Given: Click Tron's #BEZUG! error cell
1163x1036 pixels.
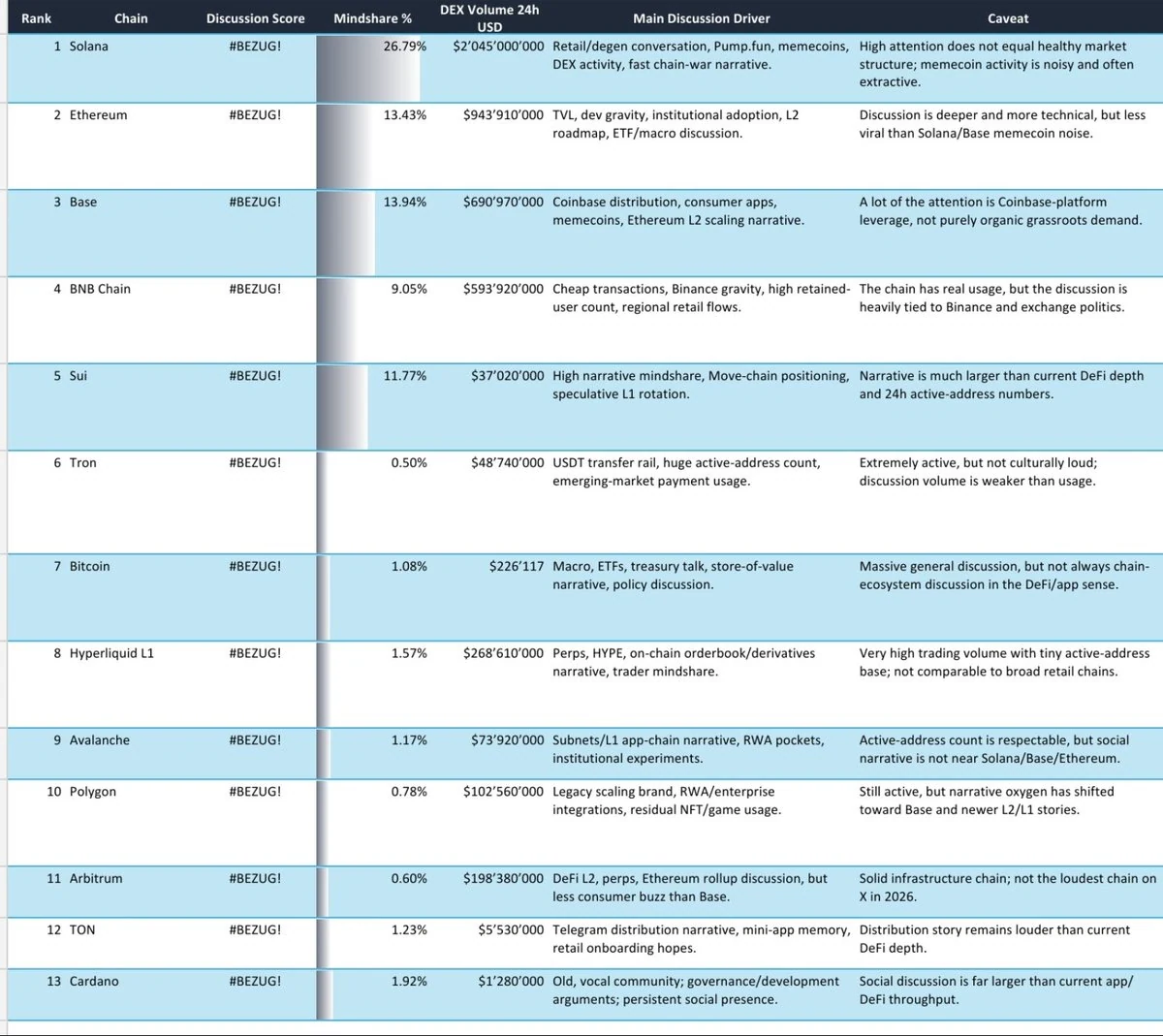Looking at the screenshot, I should [x=255, y=463].
